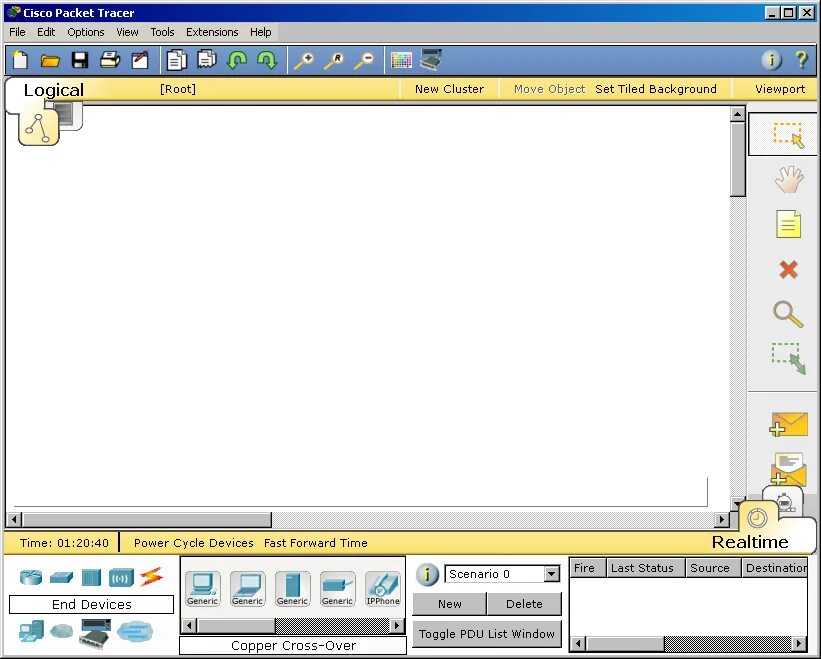Zoom in with plus magnifier

tap(304, 61)
